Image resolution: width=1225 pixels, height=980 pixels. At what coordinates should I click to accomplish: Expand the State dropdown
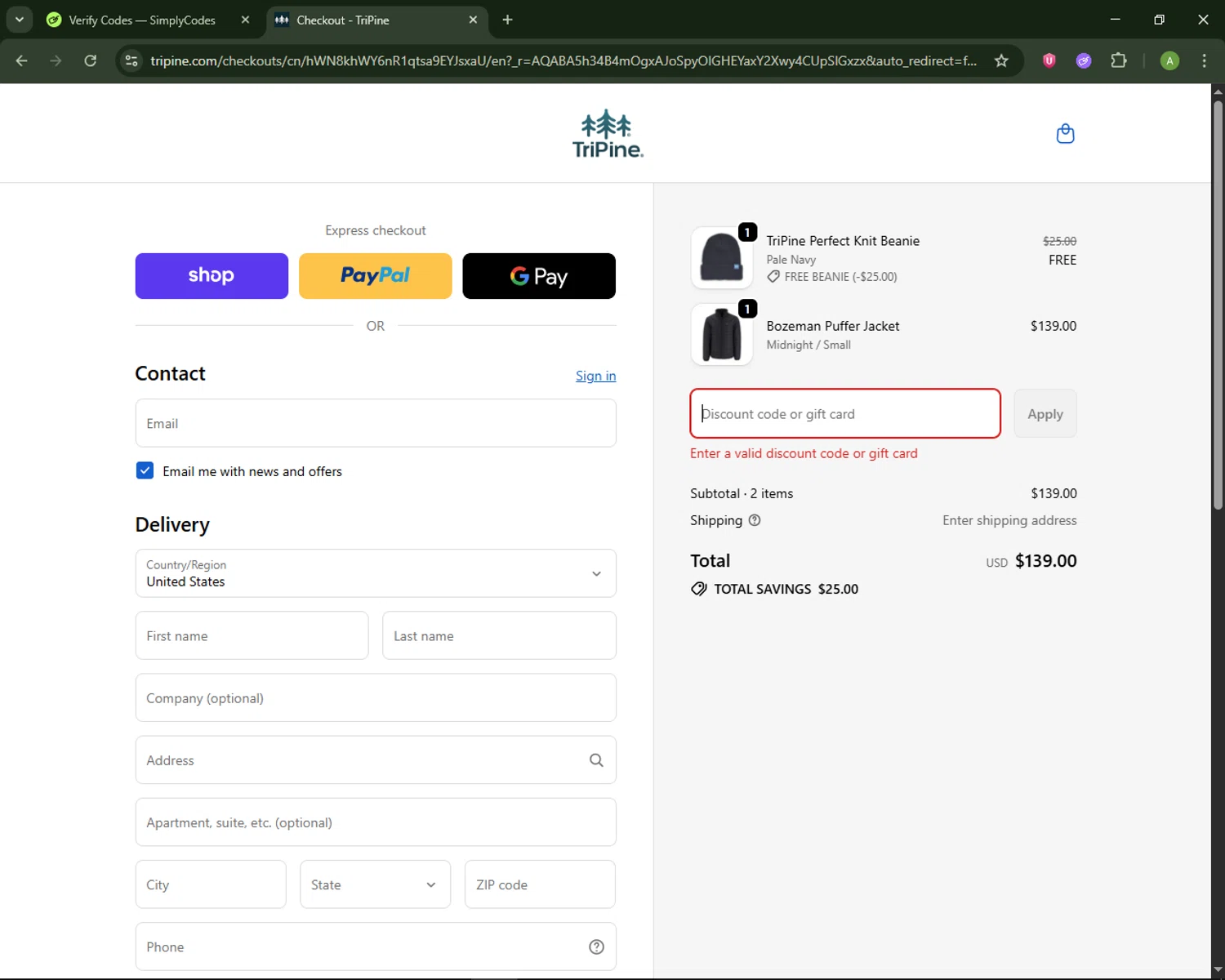click(x=375, y=884)
